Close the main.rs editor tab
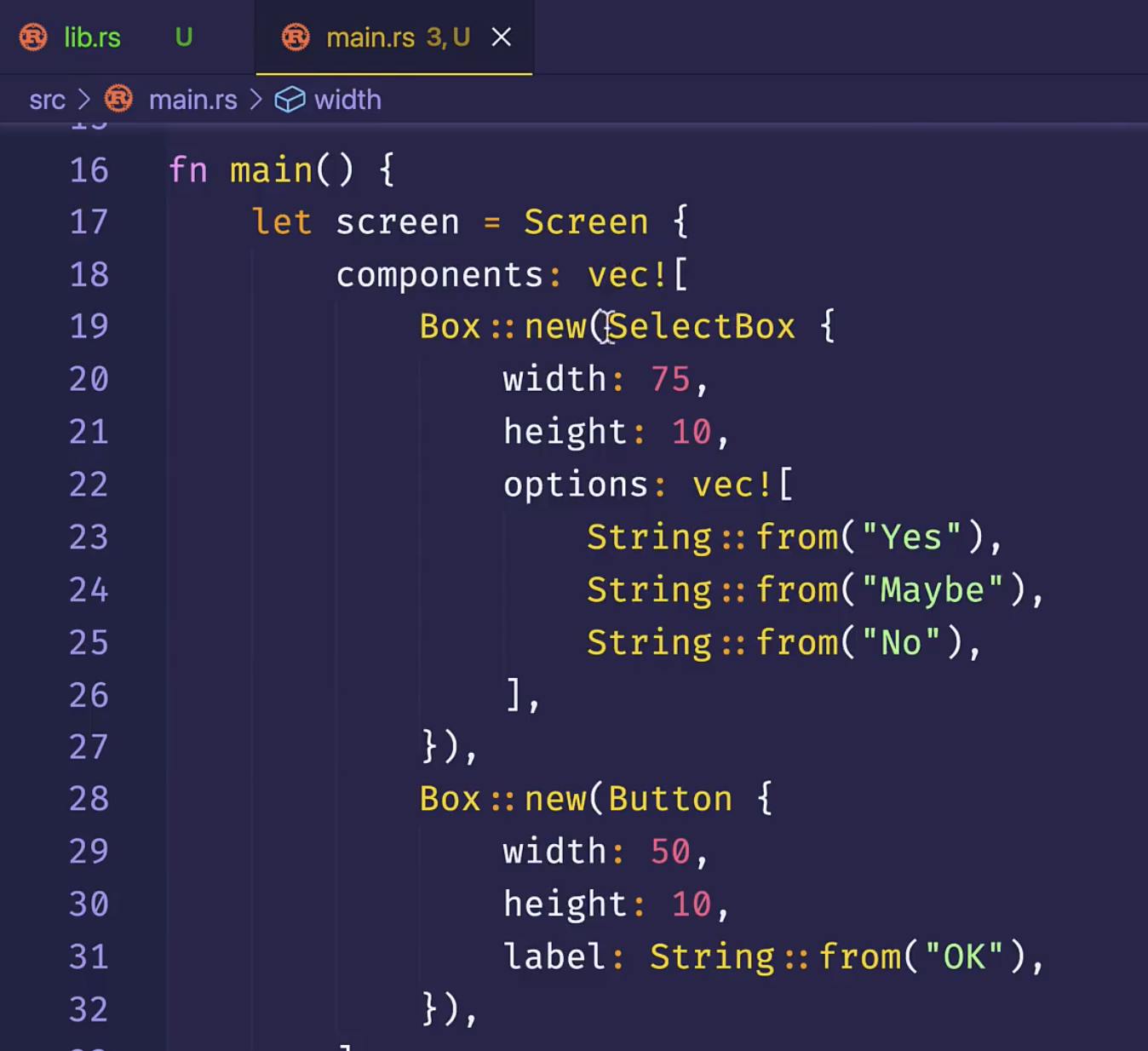 tap(502, 37)
